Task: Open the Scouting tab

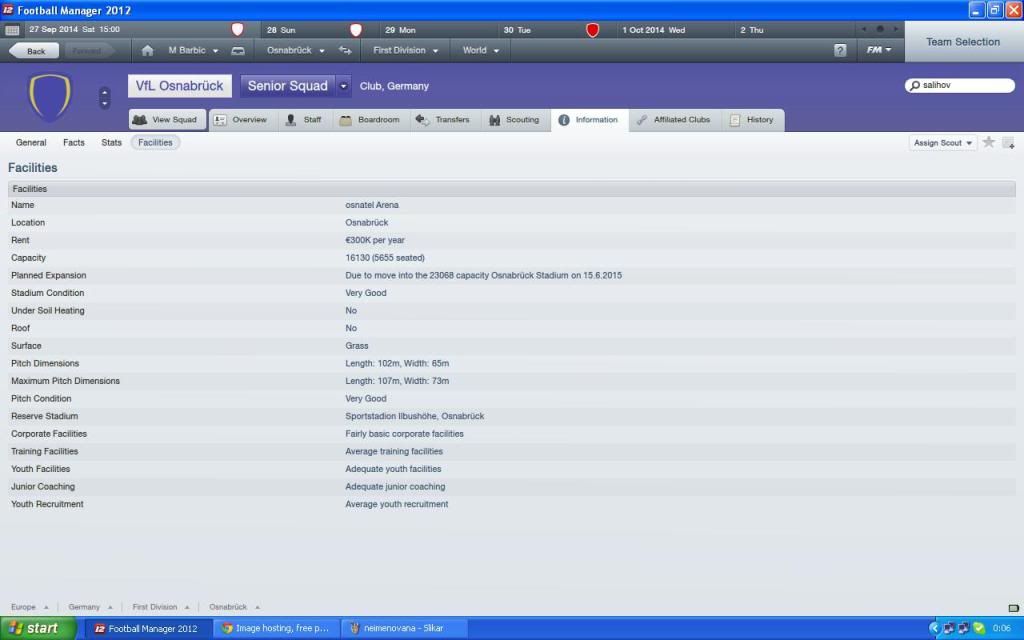Action: tap(515, 120)
